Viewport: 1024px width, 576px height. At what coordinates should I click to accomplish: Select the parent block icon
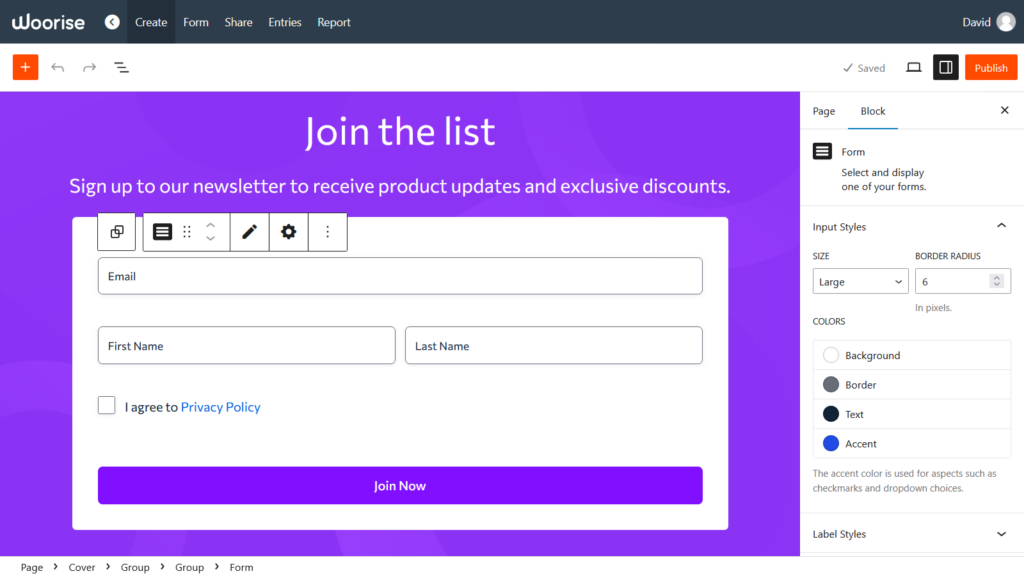[x=116, y=231]
